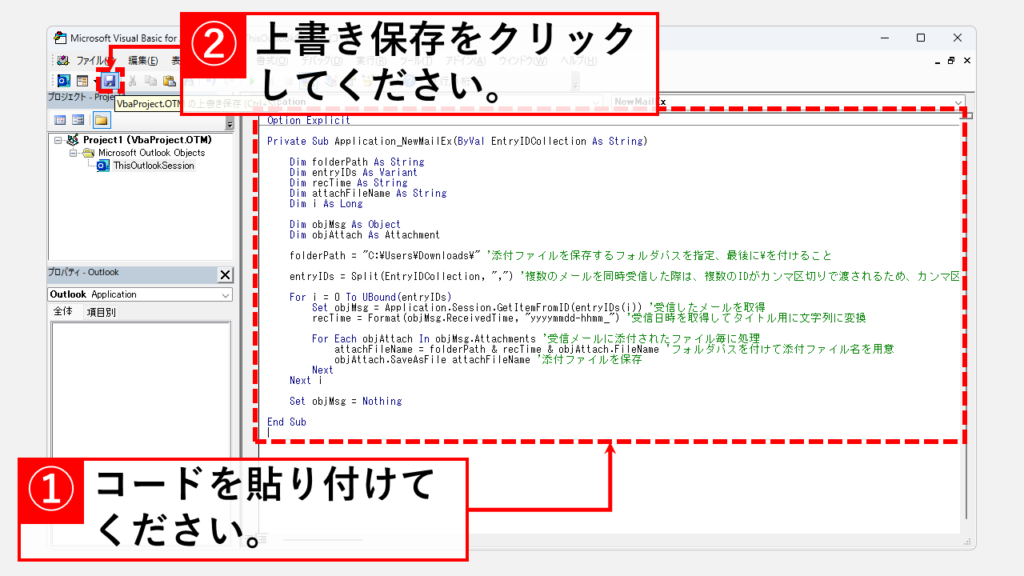Screen dimensions: 1024x576
Task: Click the View Object icon in Project panel
Action: coord(78,120)
